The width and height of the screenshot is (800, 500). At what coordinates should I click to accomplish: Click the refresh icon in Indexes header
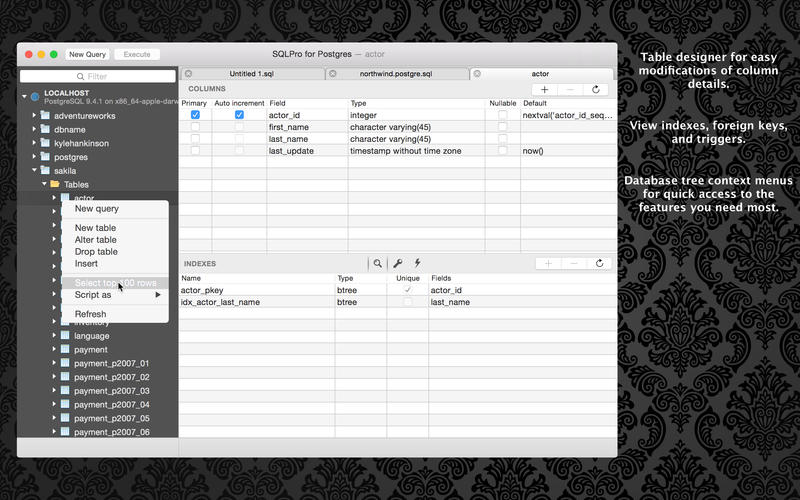pyautogui.click(x=597, y=263)
